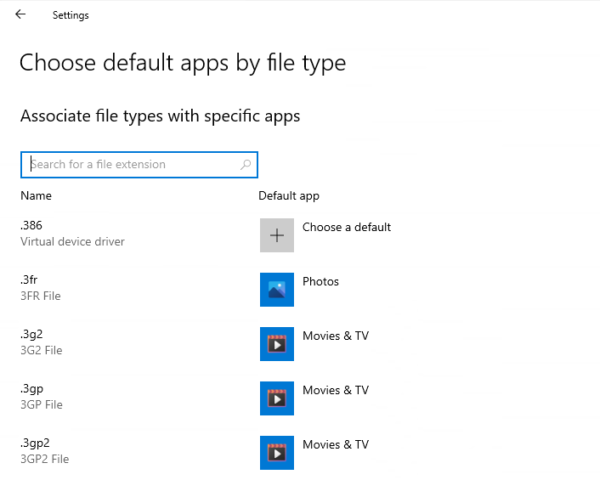The image size is (600, 480).
Task: Focus the file extension search field
Action: click(130, 164)
